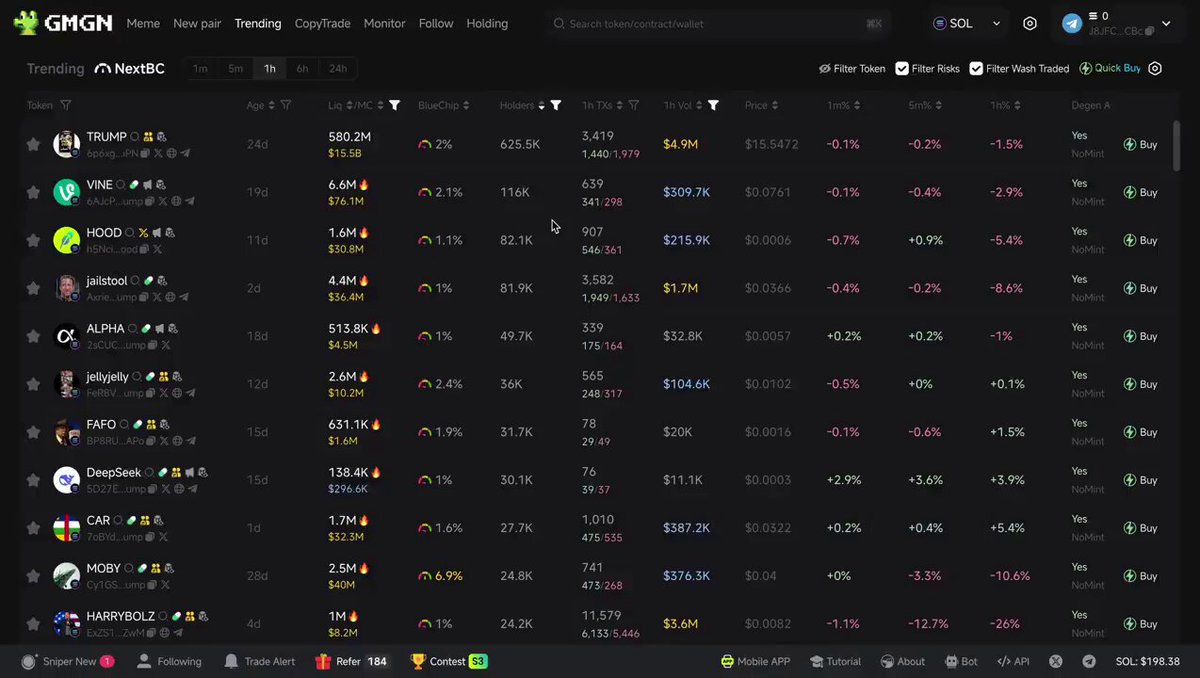The width and height of the screenshot is (1200, 678).
Task: Open the hexagon settings icon in the header
Action: tap(1030, 23)
